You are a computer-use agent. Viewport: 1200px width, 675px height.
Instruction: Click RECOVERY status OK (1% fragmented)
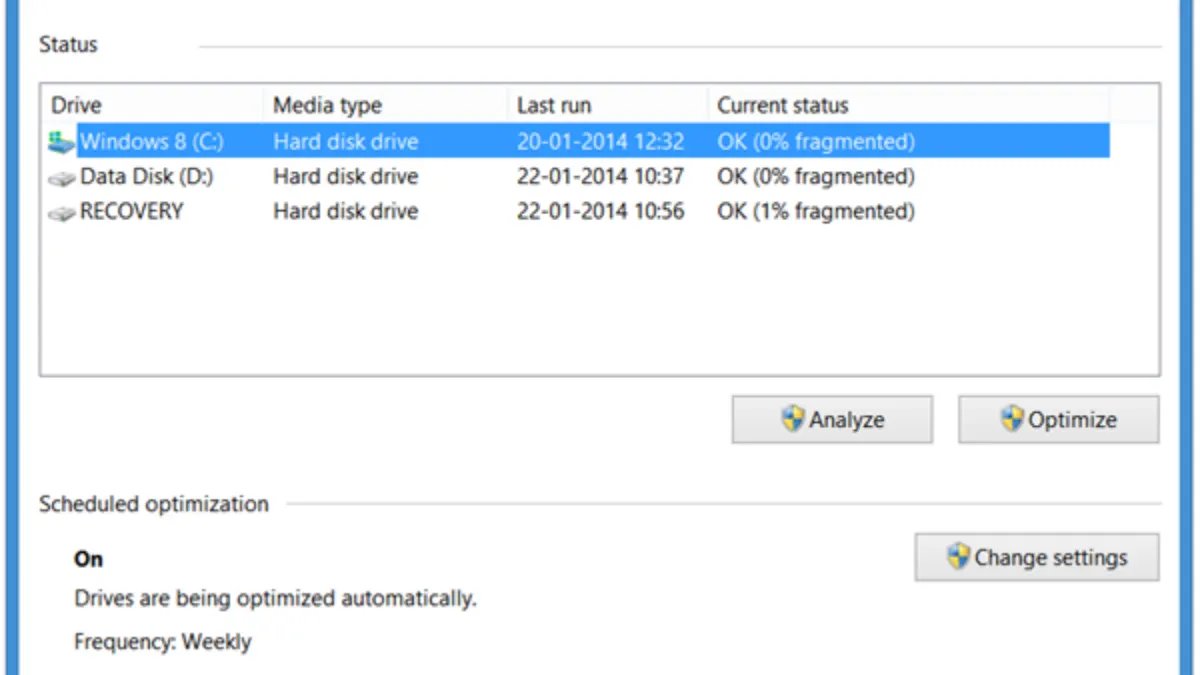(x=815, y=212)
